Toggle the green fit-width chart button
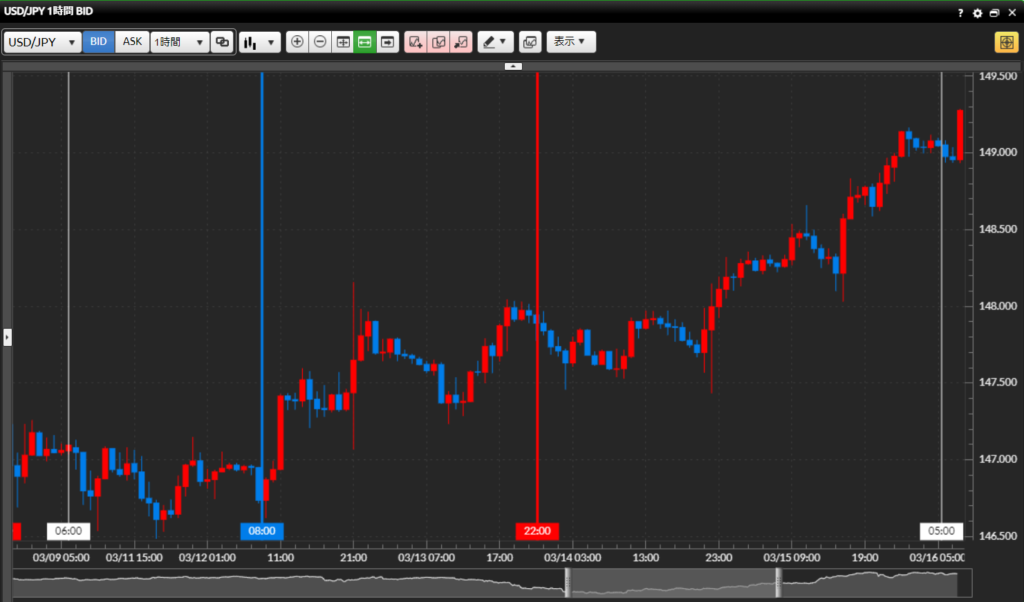Screen dimensions: 1024x602 (x=365, y=42)
